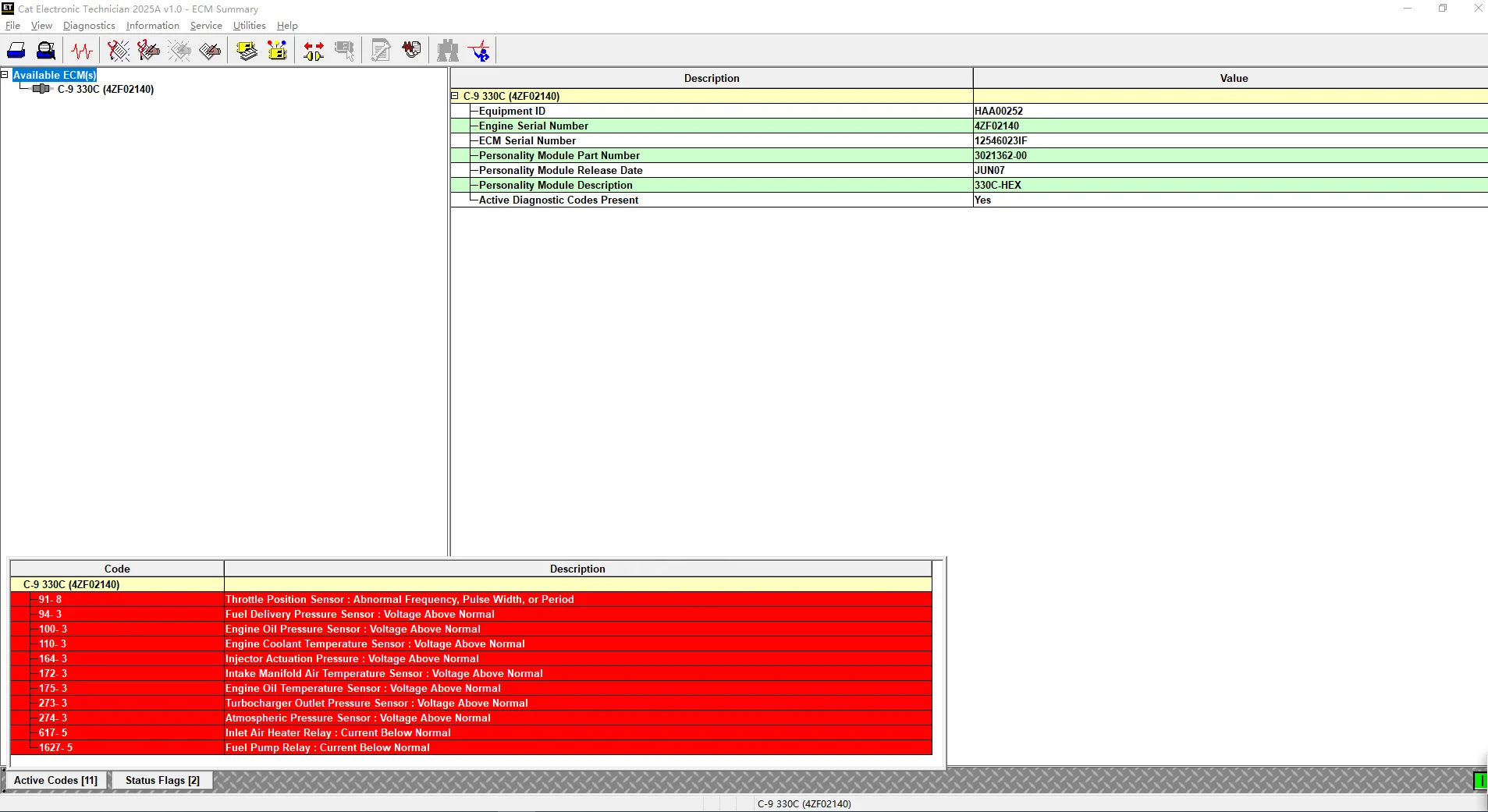Image resolution: width=1488 pixels, height=812 pixels.
Task: Open Status Tool waveform icon
Action: tap(82, 51)
